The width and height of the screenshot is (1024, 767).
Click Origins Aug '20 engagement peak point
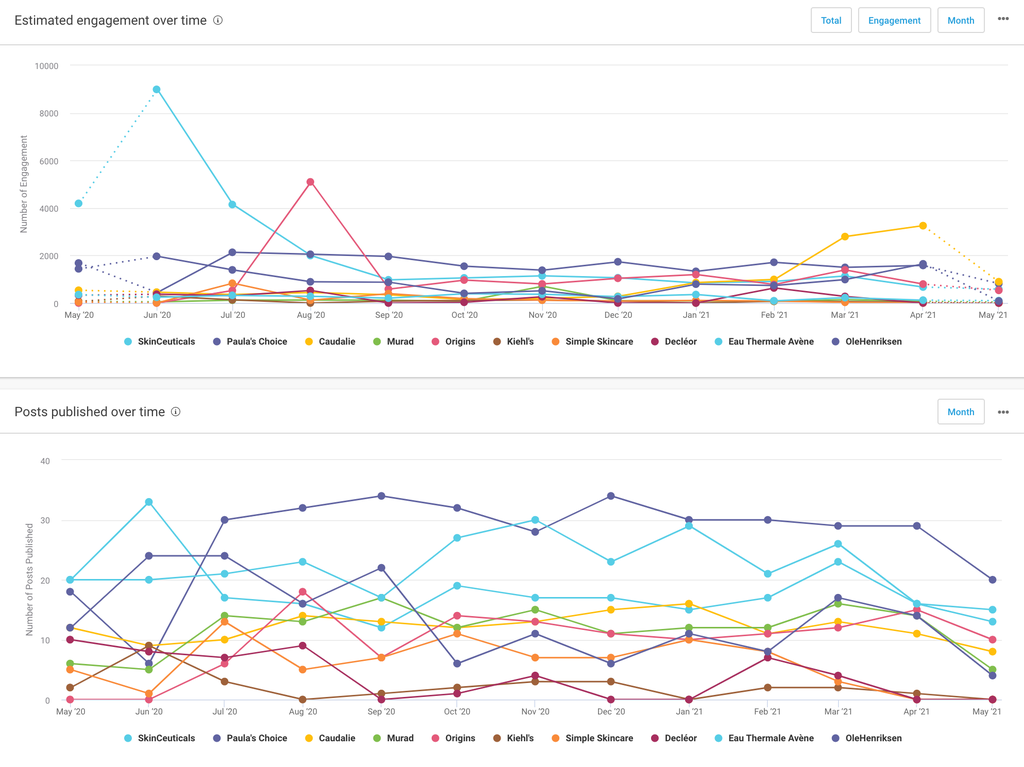(311, 182)
